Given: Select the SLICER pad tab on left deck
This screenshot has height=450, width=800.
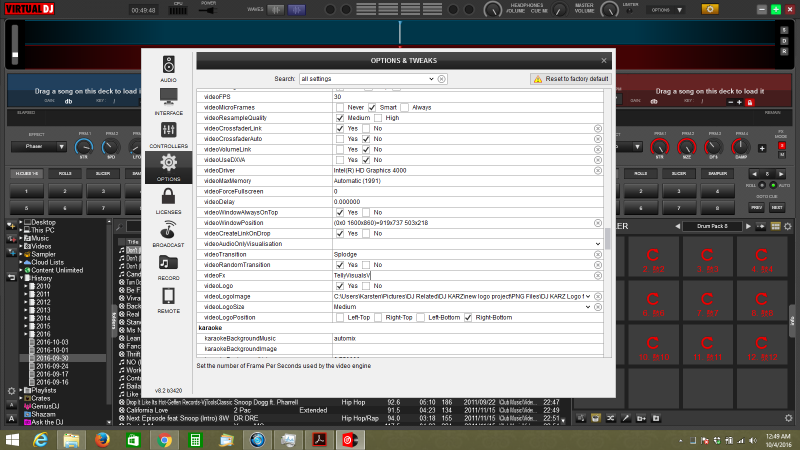Looking at the screenshot, I should pyautogui.click(x=103, y=173).
